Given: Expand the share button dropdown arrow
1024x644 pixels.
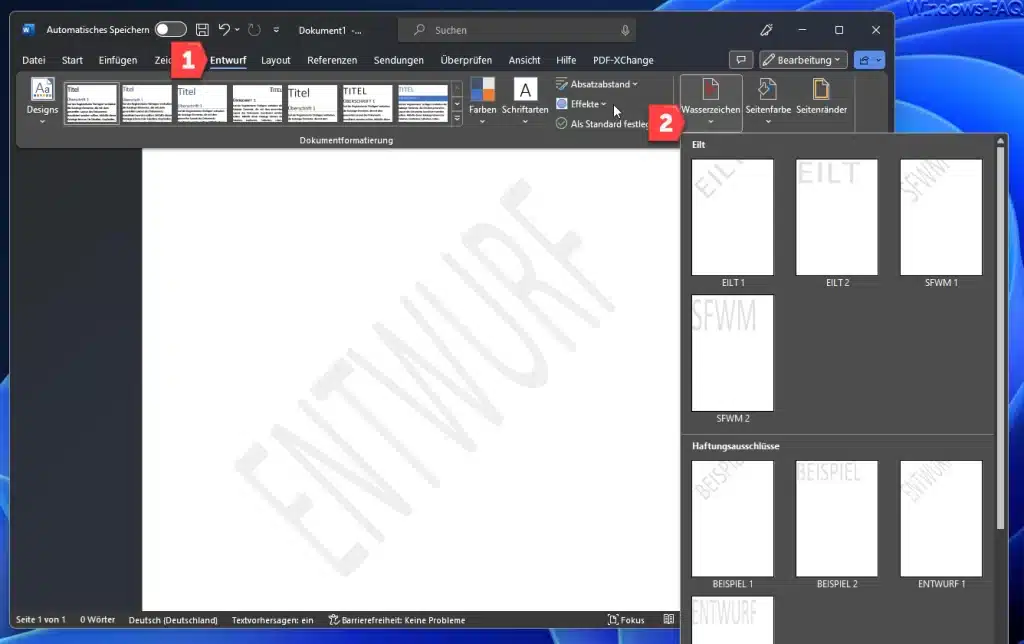Looking at the screenshot, I should click(879, 60).
